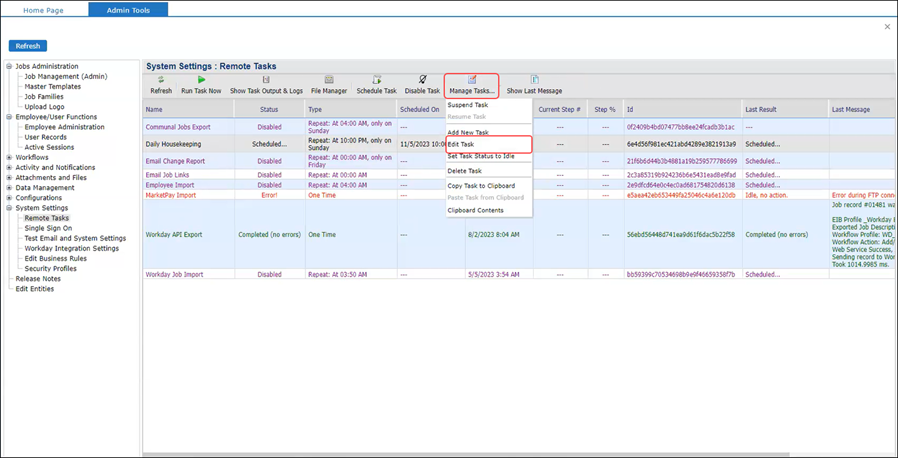Choose Delete Task in the dropdown menu
The width and height of the screenshot is (899, 458).
tap(464, 171)
